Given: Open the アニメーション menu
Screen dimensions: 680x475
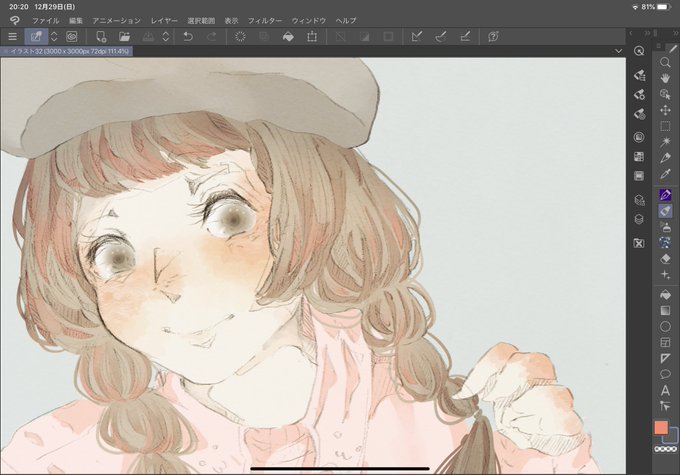Looking at the screenshot, I should click(116, 20).
